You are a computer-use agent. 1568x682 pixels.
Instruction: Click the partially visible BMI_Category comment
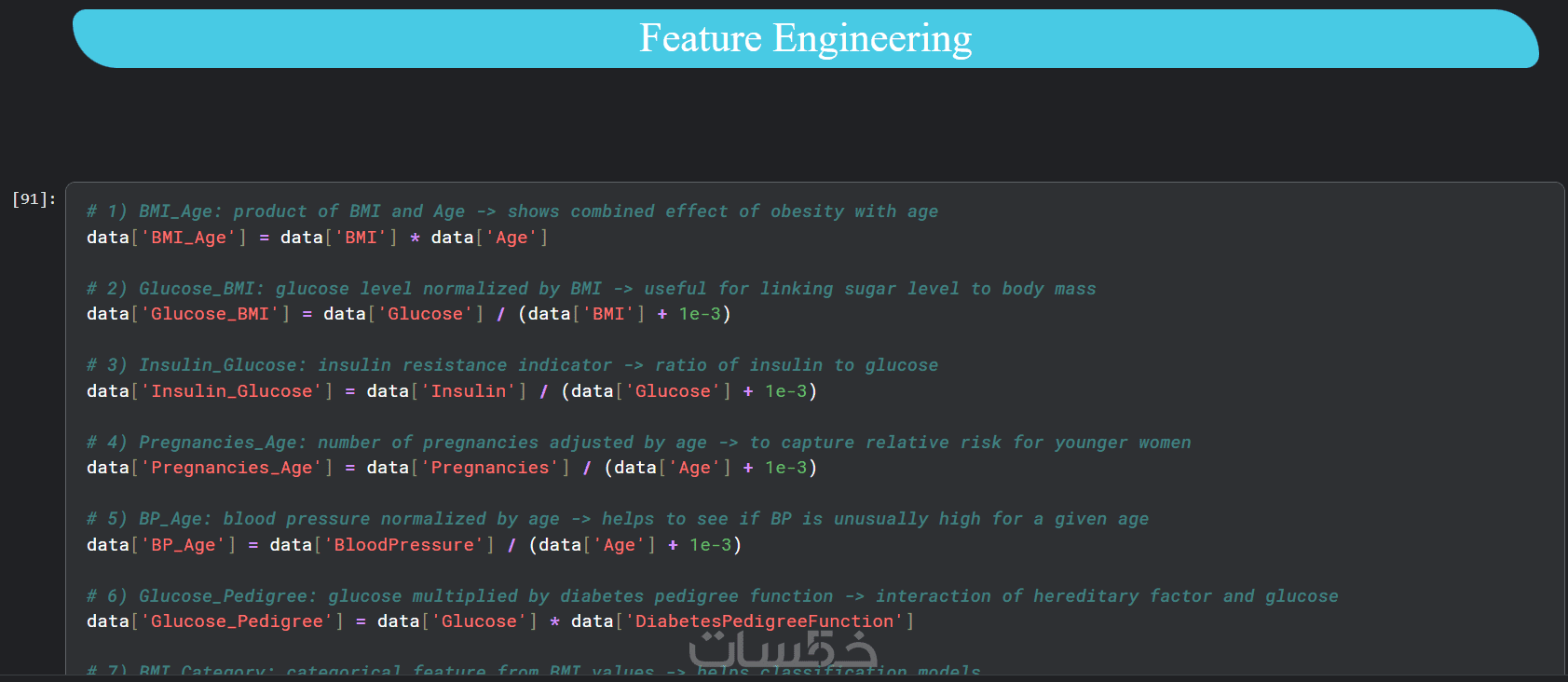coord(533,670)
